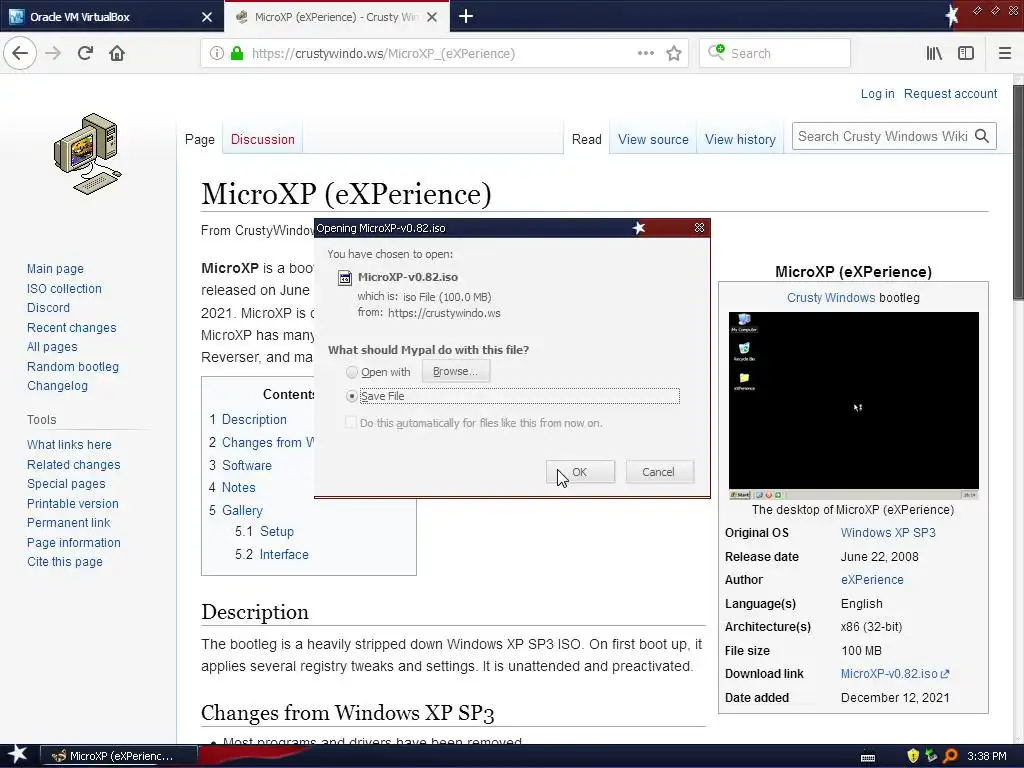Jump to Description in the contents box

click(x=254, y=419)
